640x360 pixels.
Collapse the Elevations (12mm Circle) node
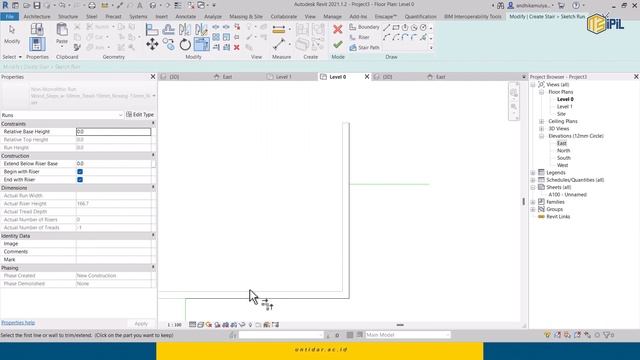click(x=542, y=136)
